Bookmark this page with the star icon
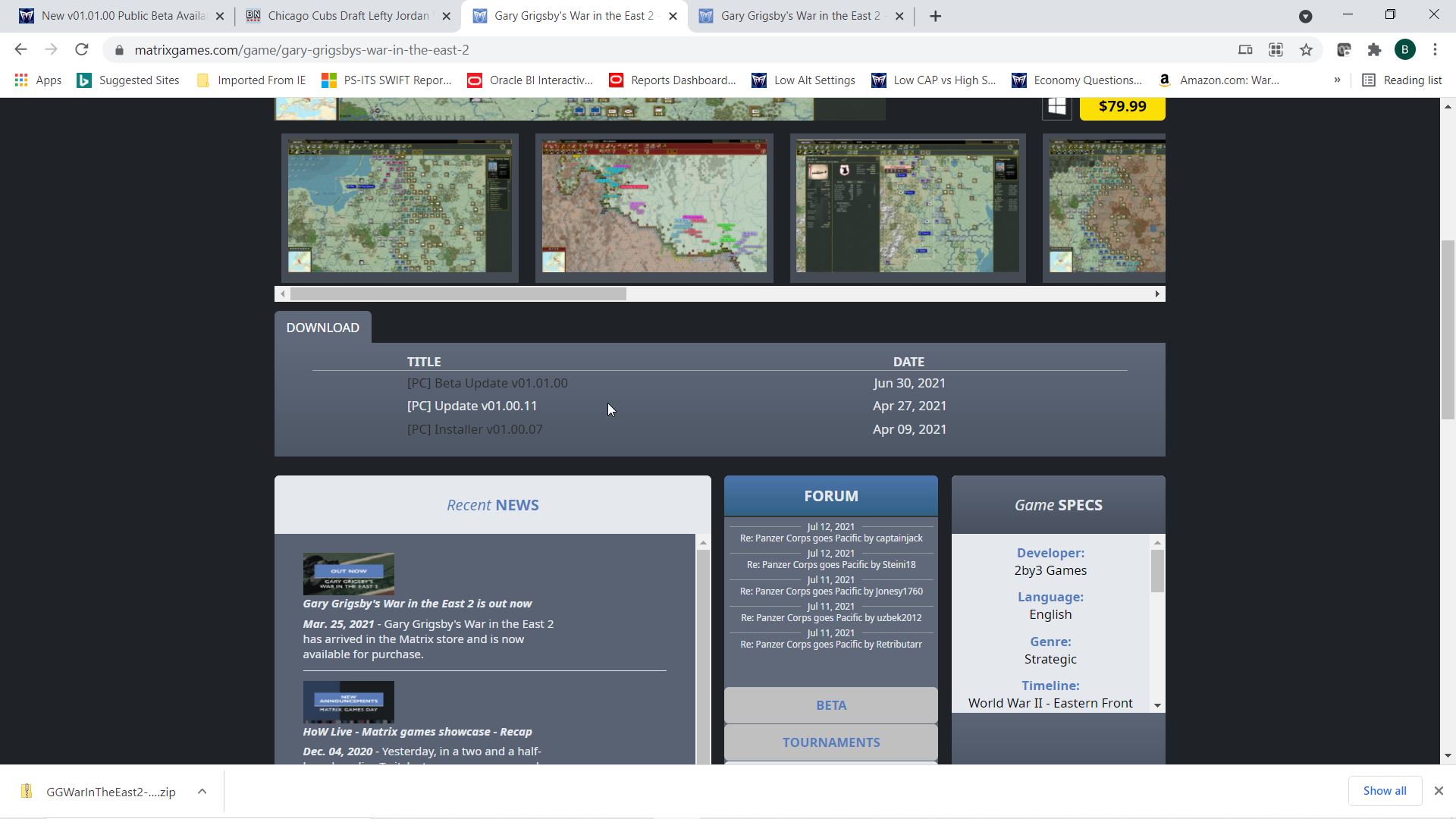The height and width of the screenshot is (819, 1456). (1306, 50)
